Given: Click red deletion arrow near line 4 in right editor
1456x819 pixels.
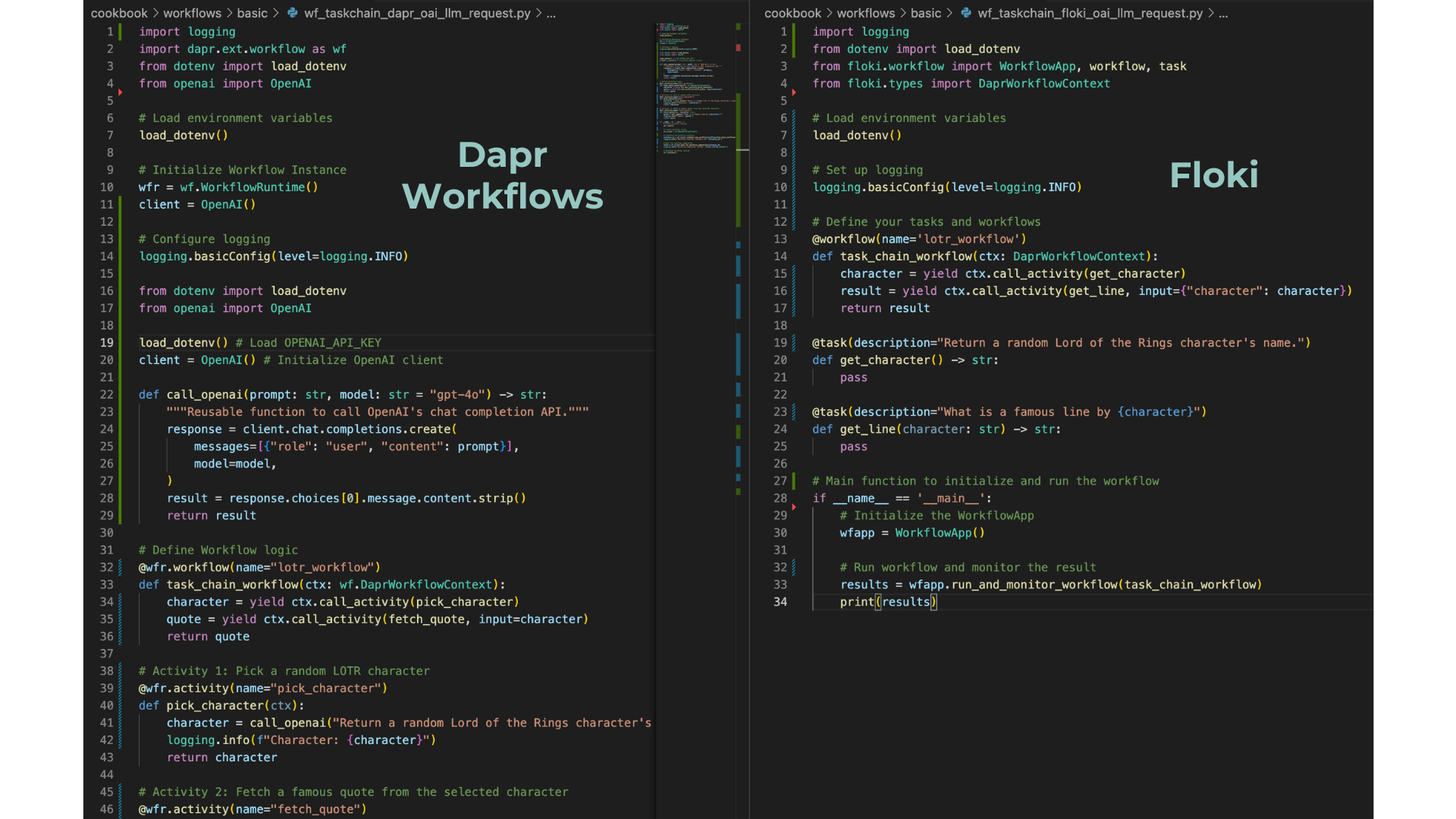Looking at the screenshot, I should 794,93.
